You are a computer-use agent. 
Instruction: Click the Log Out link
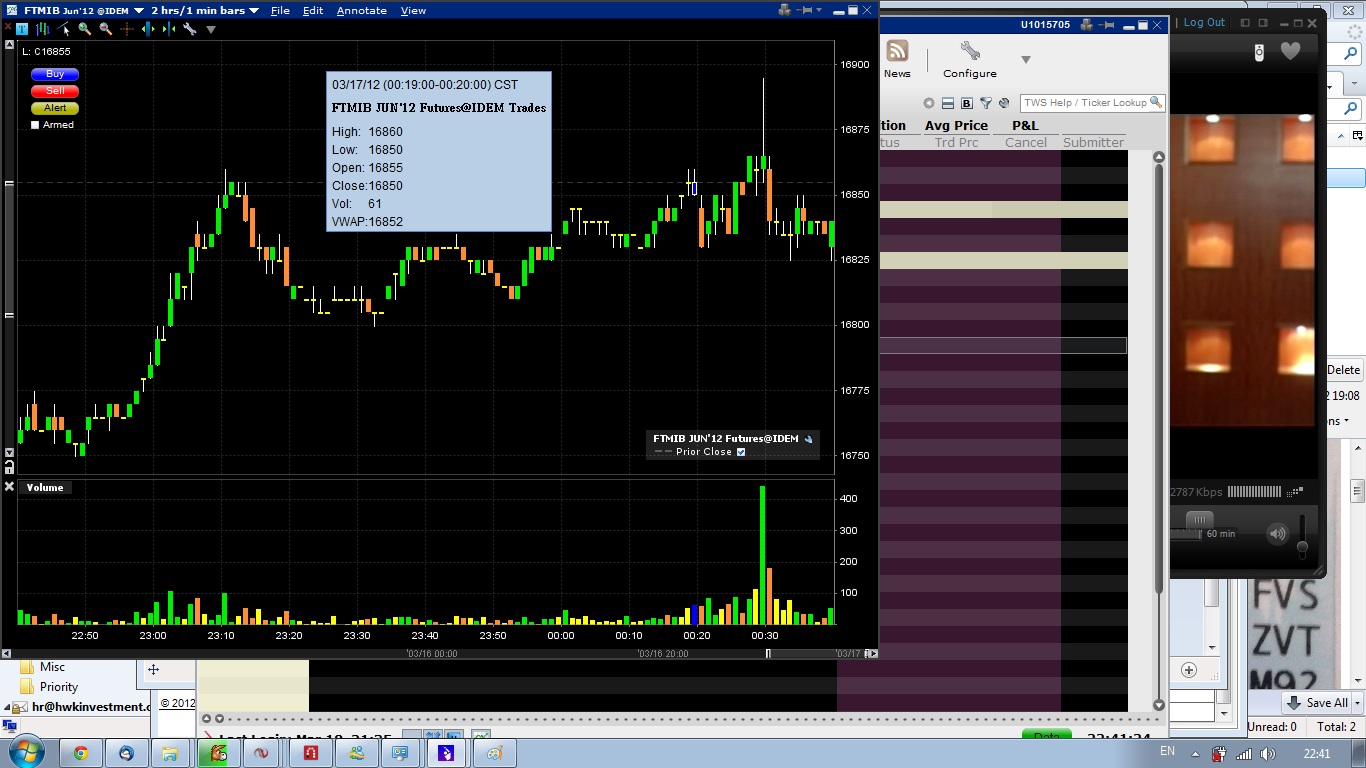coord(1204,22)
